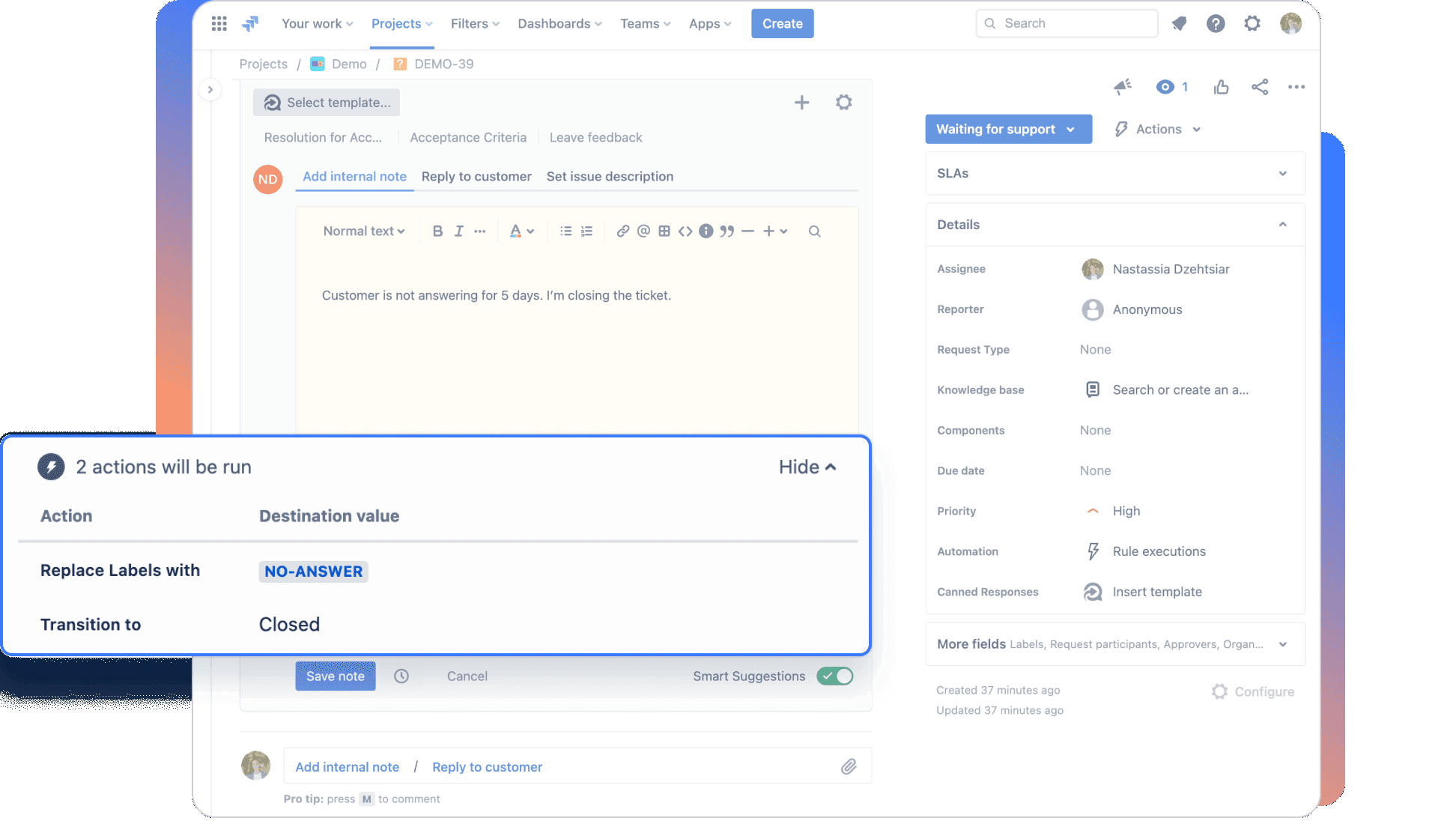Disable Smart Suggestions
The width and height of the screenshot is (1456, 821).
834,676
